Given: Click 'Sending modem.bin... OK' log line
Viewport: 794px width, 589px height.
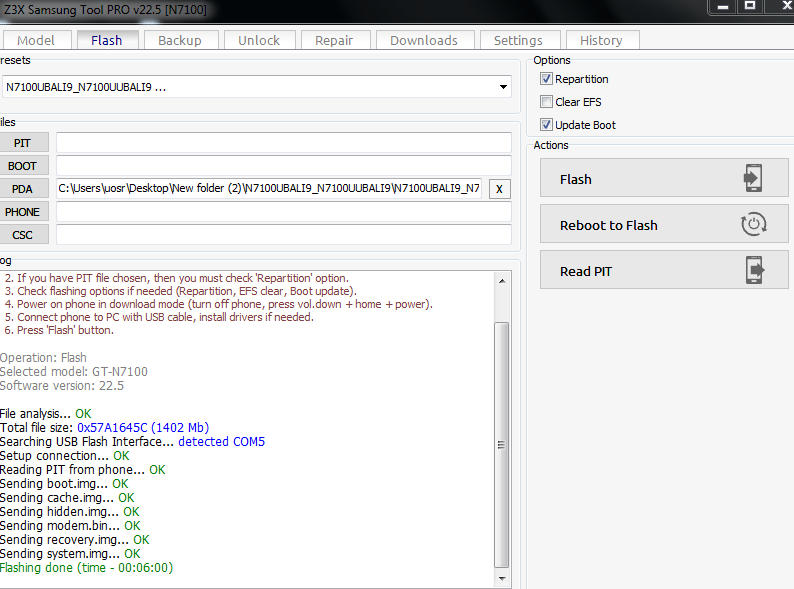Looking at the screenshot, I should point(70,526).
